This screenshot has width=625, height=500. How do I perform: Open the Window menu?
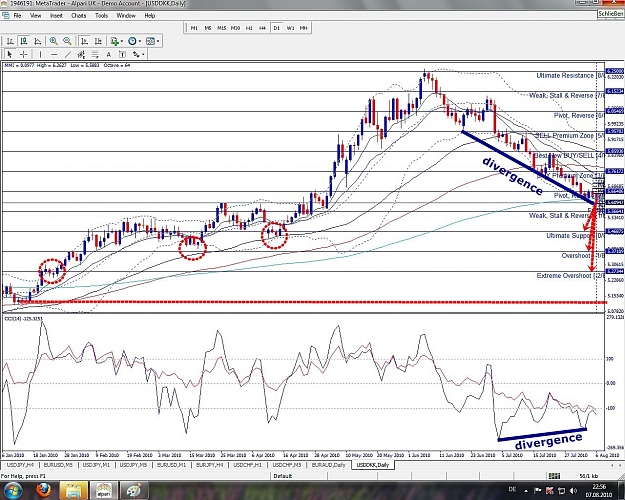pyautogui.click(x=126, y=16)
